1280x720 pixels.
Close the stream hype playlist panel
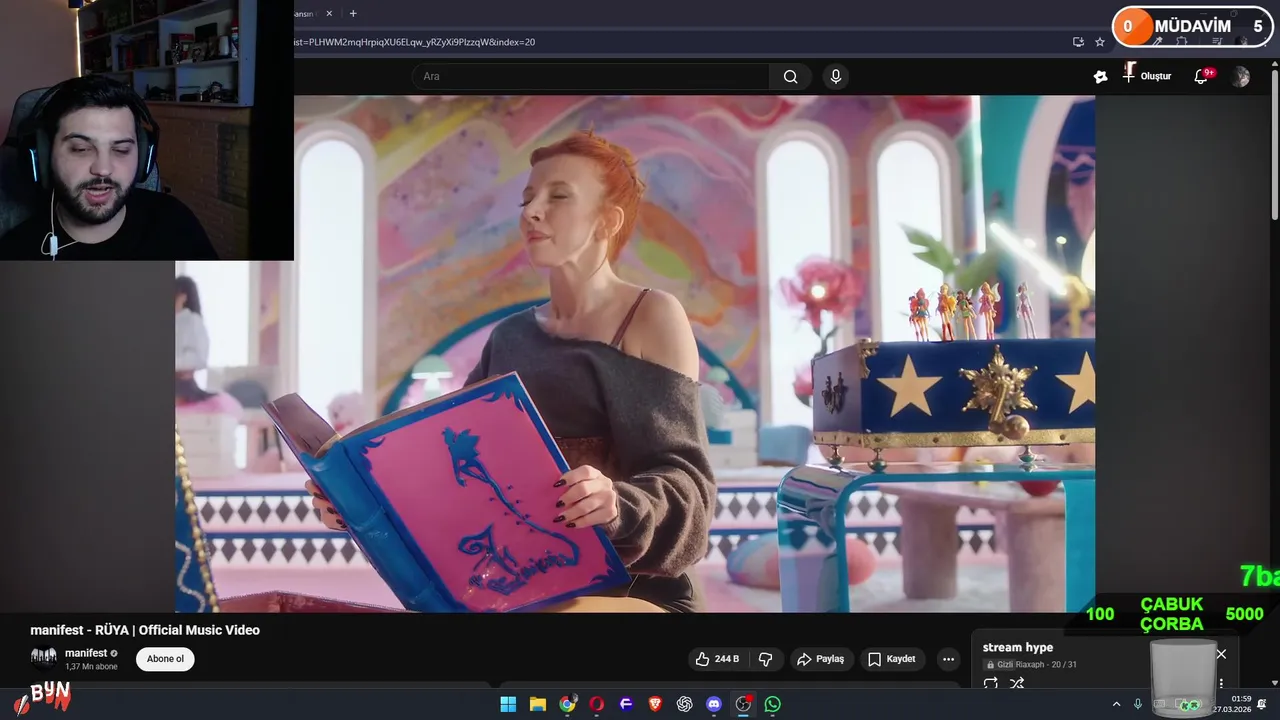coord(1221,654)
